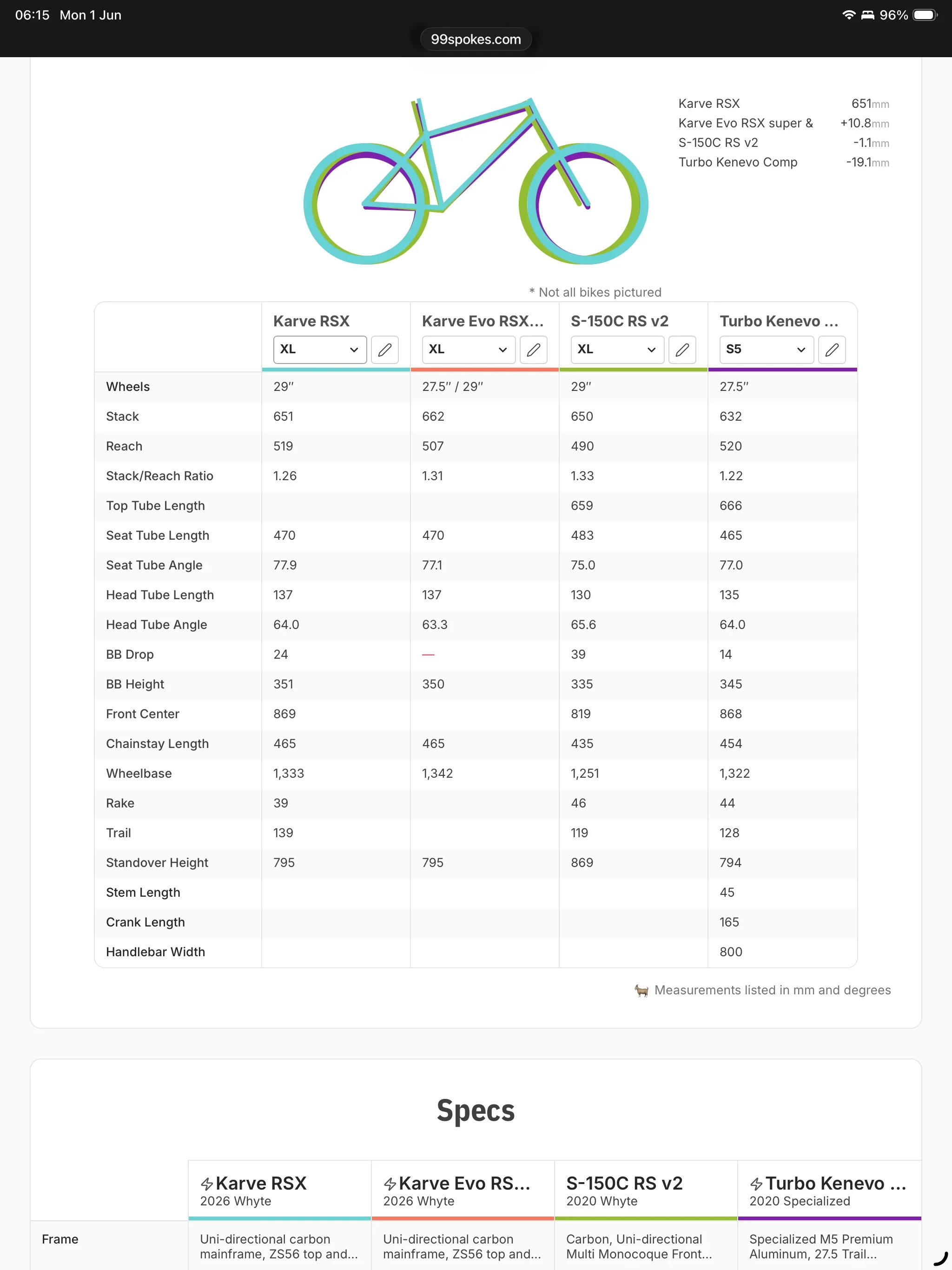
Task: Expand S-150C RS v2 size dropdown
Action: 617,350
